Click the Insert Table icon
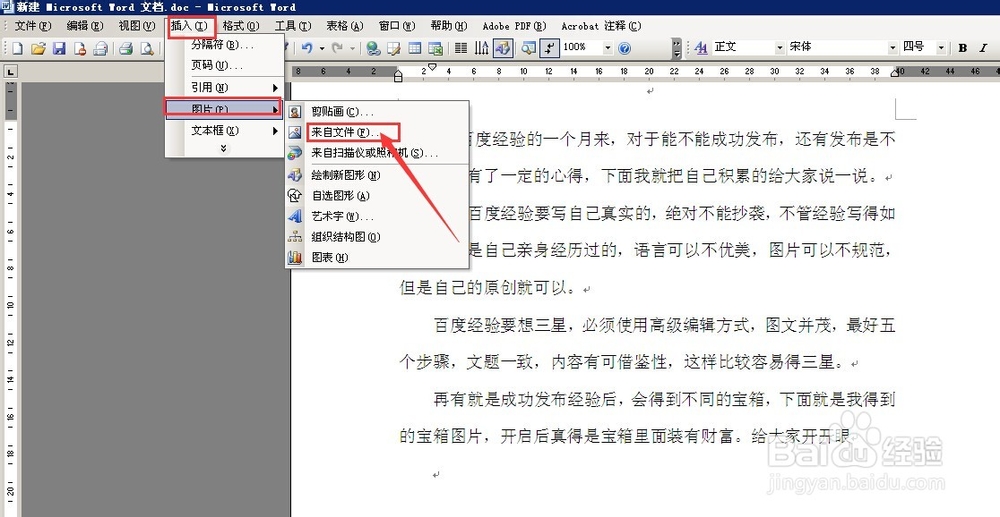This screenshot has width=1000, height=517. point(415,48)
